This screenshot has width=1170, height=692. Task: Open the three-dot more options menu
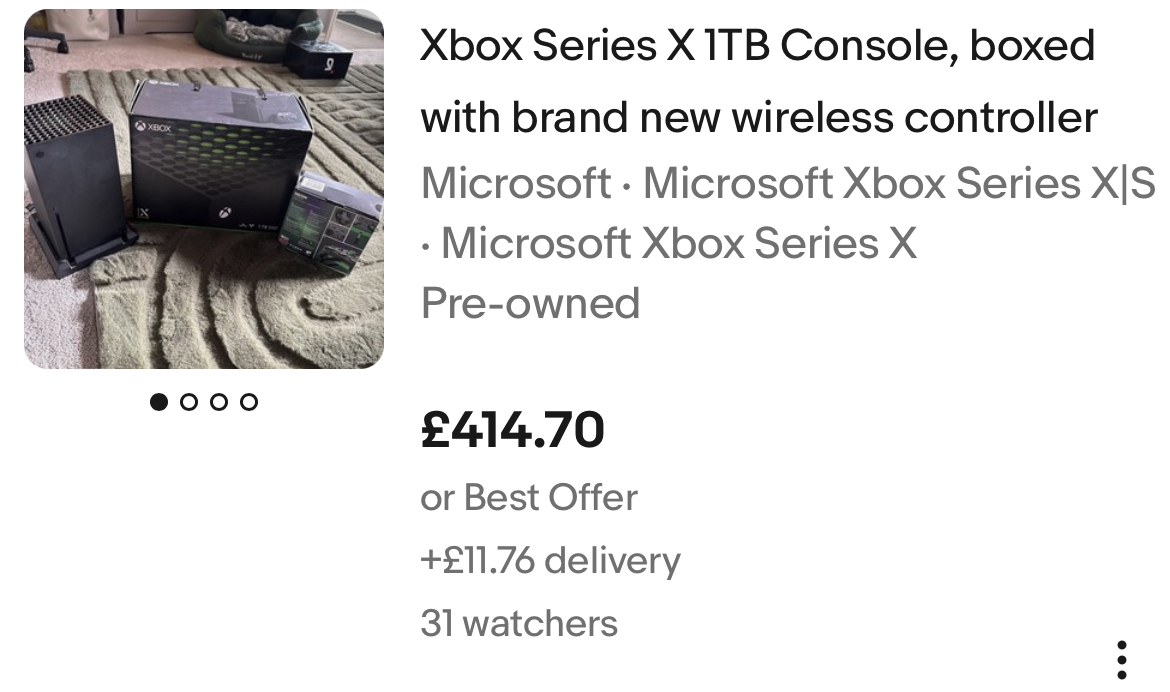coord(1121,660)
